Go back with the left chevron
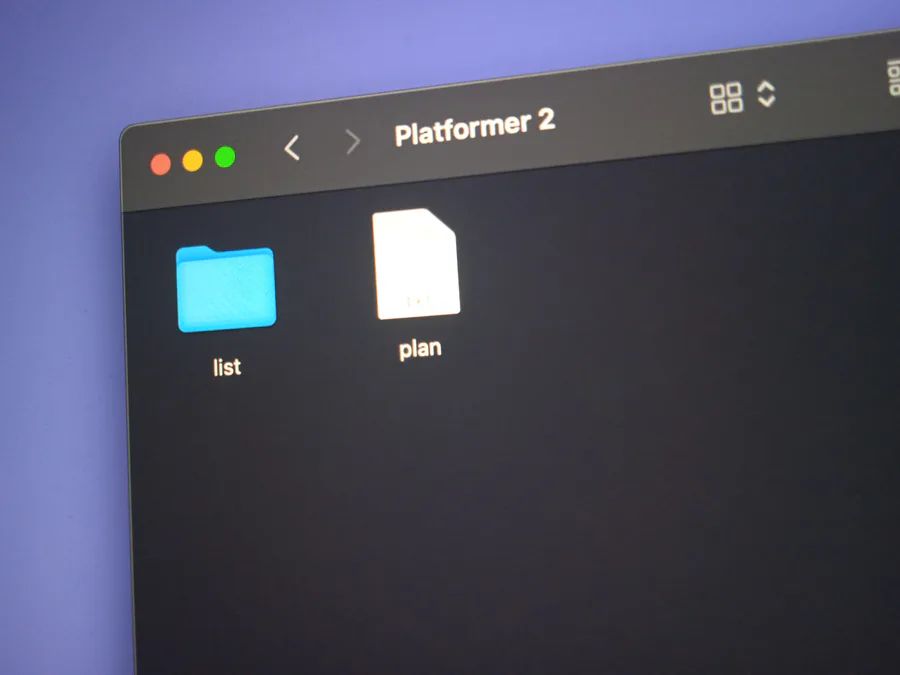Image resolution: width=900 pixels, height=675 pixels. pyautogui.click(x=292, y=148)
